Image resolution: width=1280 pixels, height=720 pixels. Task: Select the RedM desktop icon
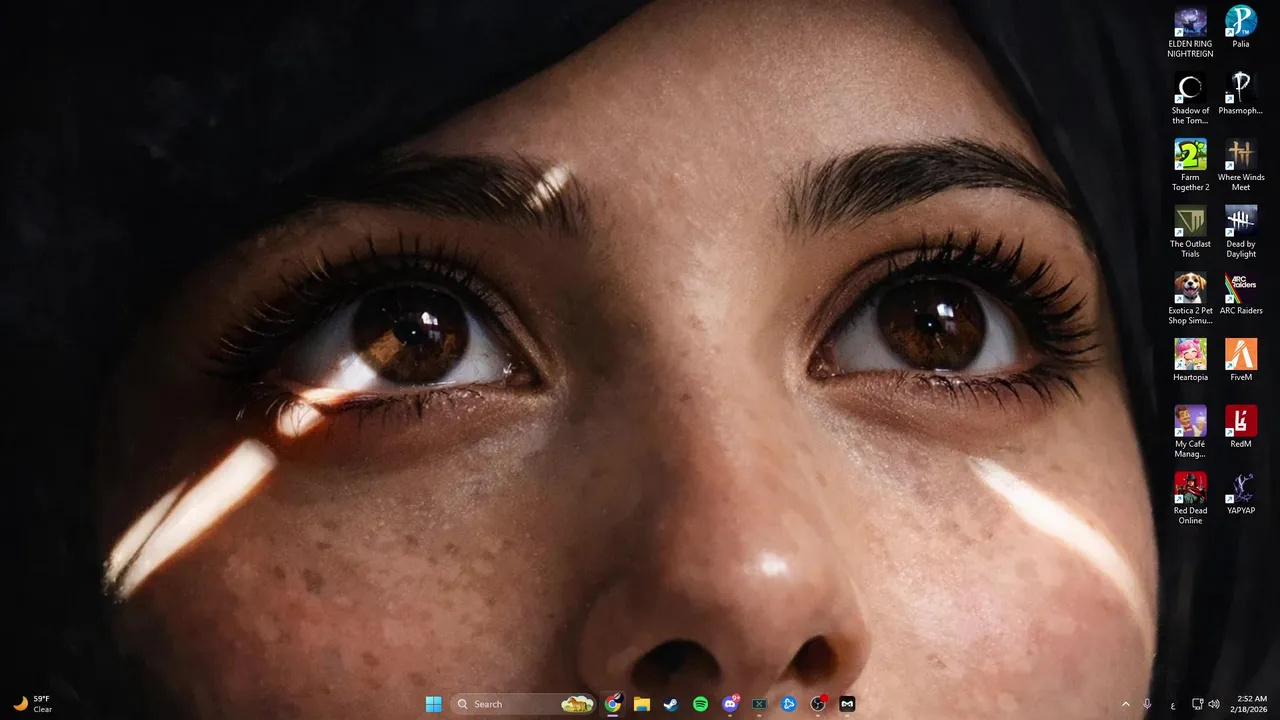(1241, 427)
